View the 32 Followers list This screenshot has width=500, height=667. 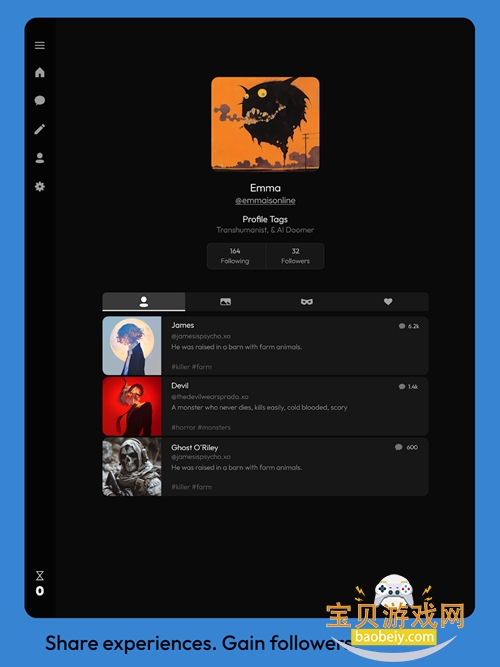tap(295, 256)
